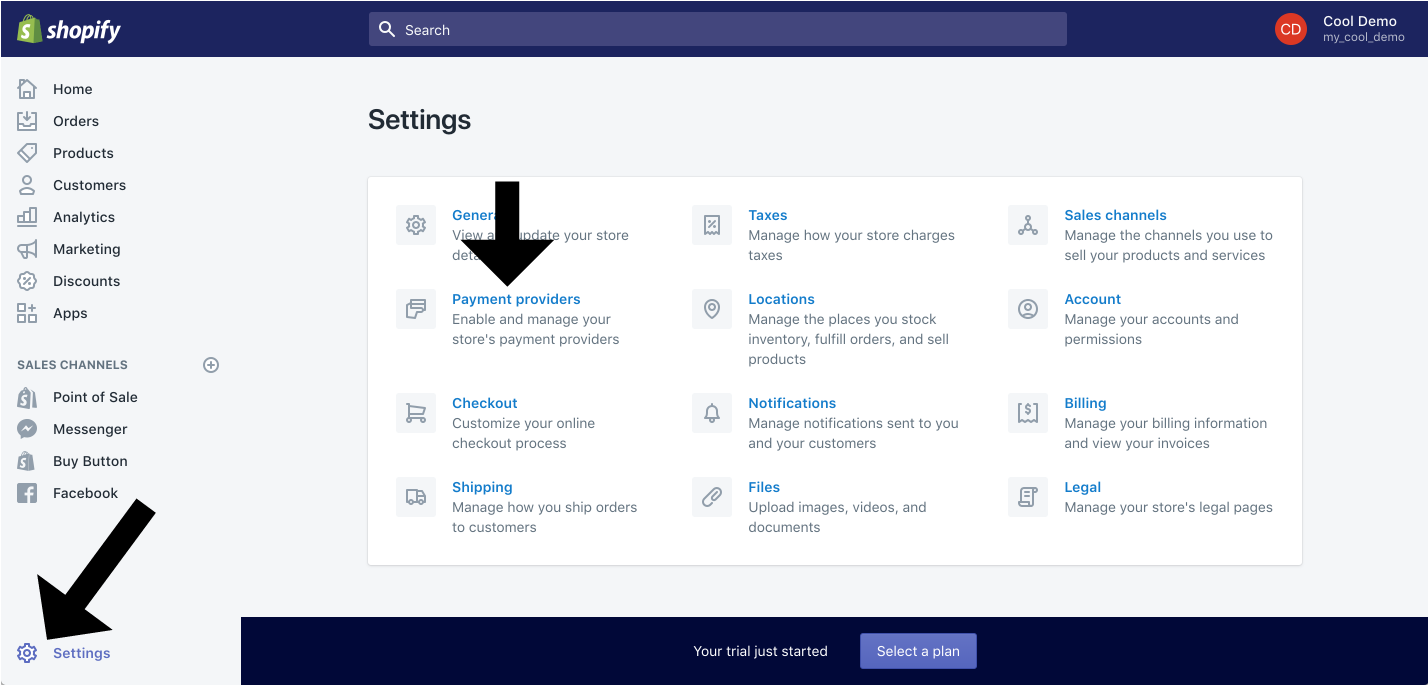Image resolution: width=1428 pixels, height=685 pixels.
Task: Click the Select a plan button
Action: point(918,651)
